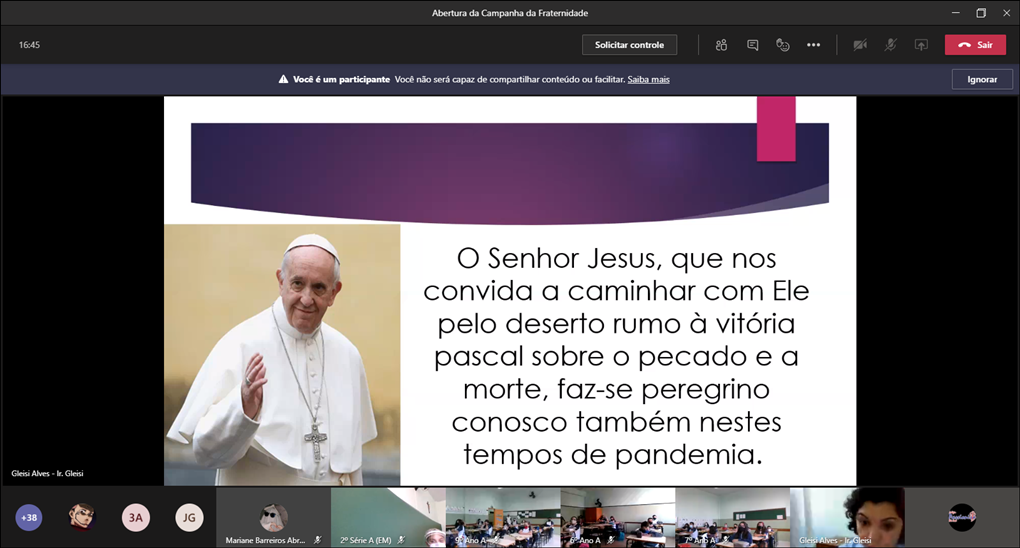Screen dimensions: 1020x548
Task: Expand the +38 additional participants list
Action: pos(29,517)
